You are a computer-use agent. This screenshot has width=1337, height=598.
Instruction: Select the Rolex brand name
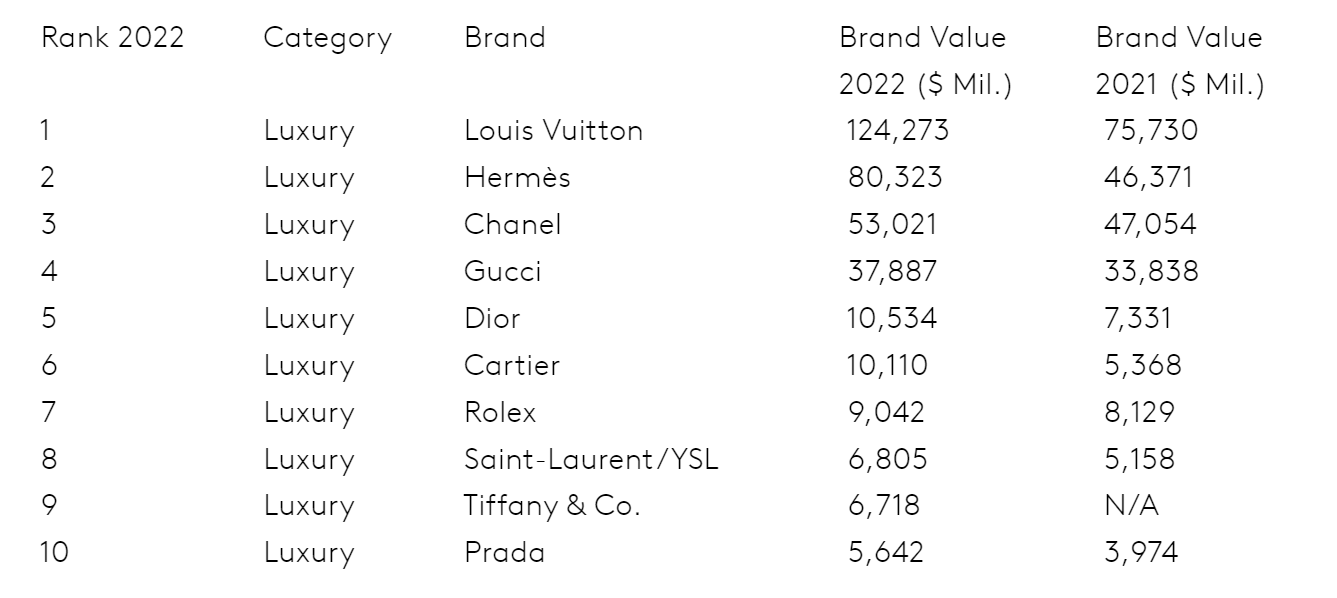501,413
